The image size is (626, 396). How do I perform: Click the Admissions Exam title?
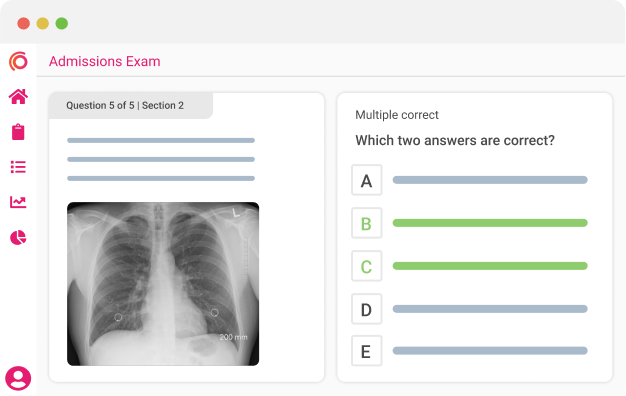[105, 61]
